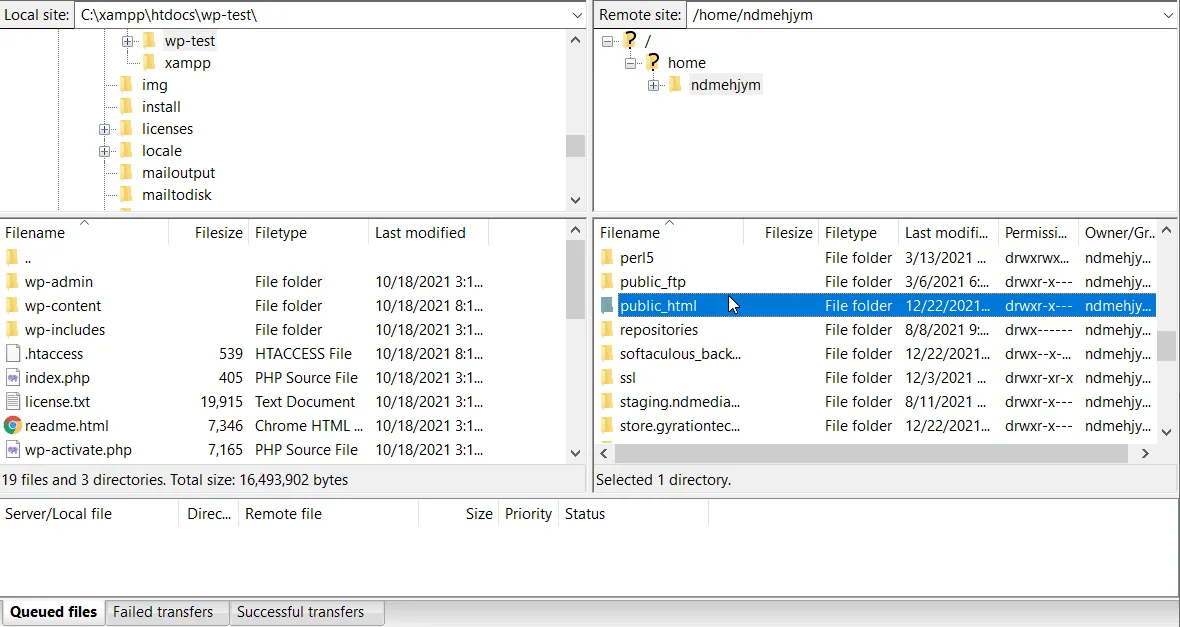Expand the locale folder node
Screen dimensions: 1180x627
pyautogui.click(x=105, y=151)
